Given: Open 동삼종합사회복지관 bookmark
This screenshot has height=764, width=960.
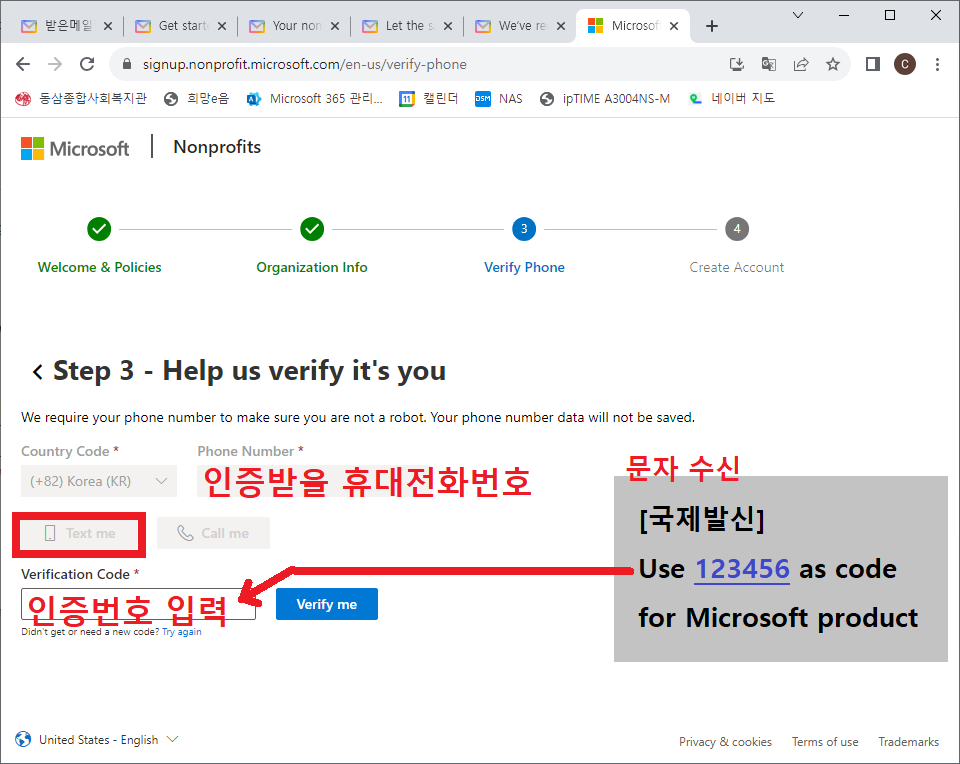Looking at the screenshot, I should (x=81, y=99).
